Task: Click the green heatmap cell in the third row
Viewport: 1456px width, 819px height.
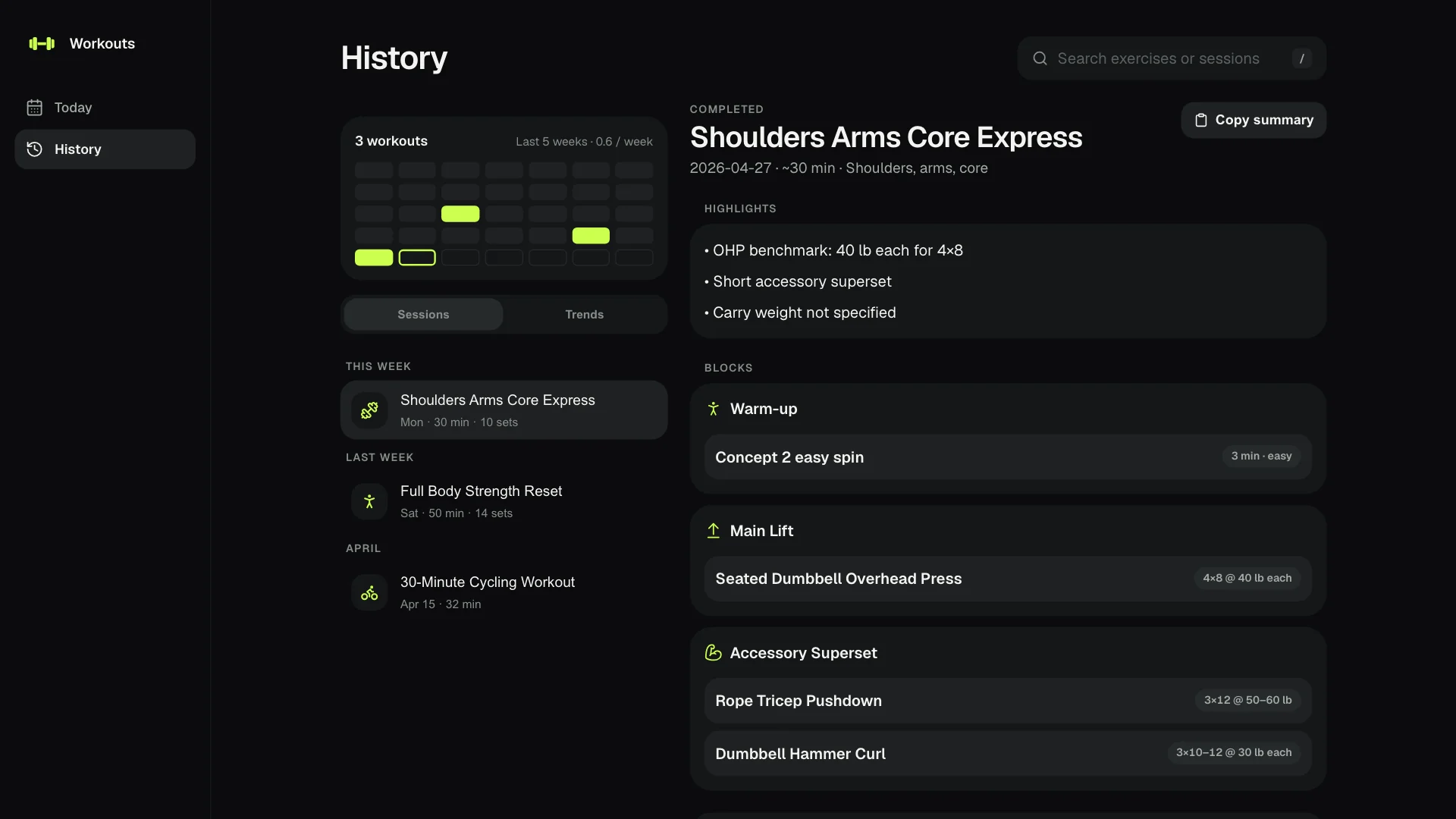Action: [460, 214]
